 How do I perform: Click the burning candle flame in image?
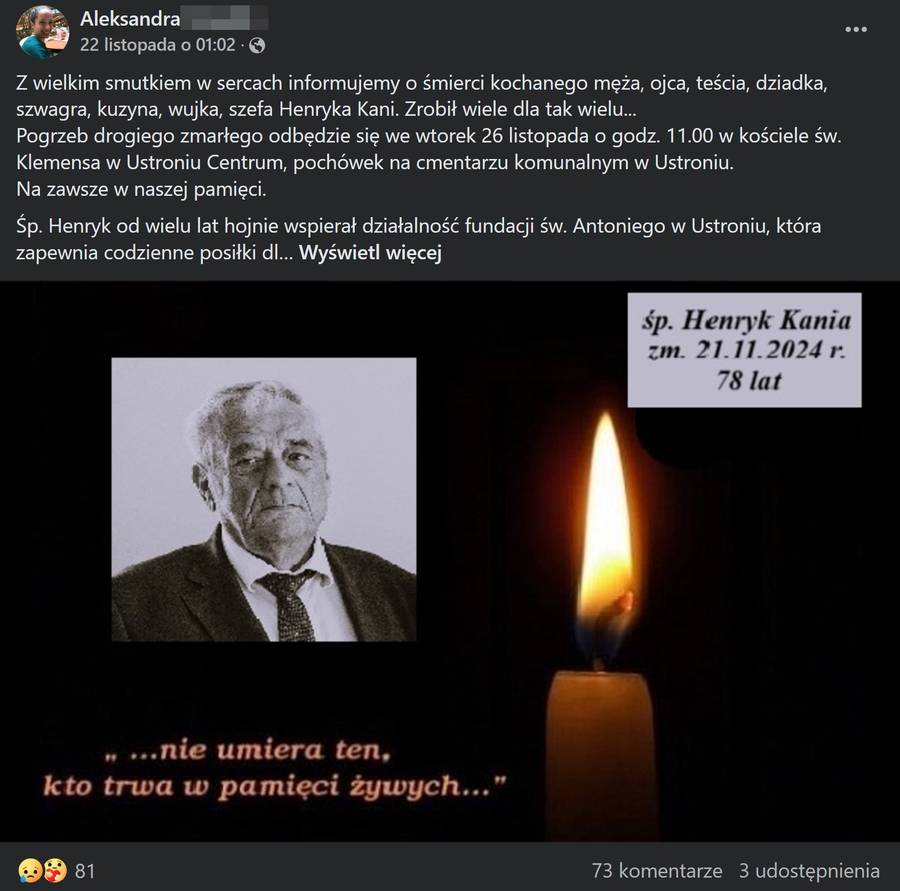click(x=606, y=517)
